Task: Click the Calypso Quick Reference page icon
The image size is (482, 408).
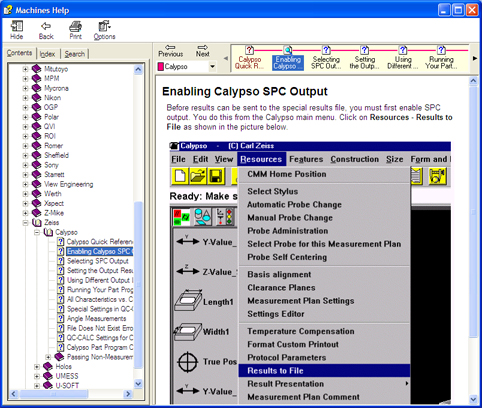Action: (x=61, y=242)
